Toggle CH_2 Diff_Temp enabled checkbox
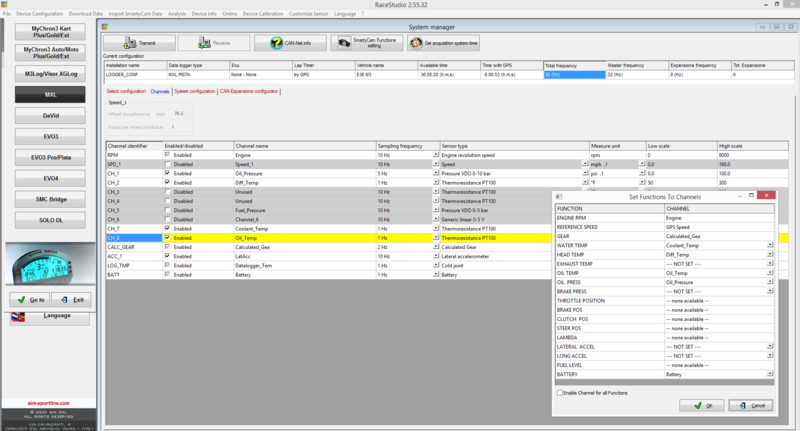The width and height of the screenshot is (800, 431). pos(167,183)
